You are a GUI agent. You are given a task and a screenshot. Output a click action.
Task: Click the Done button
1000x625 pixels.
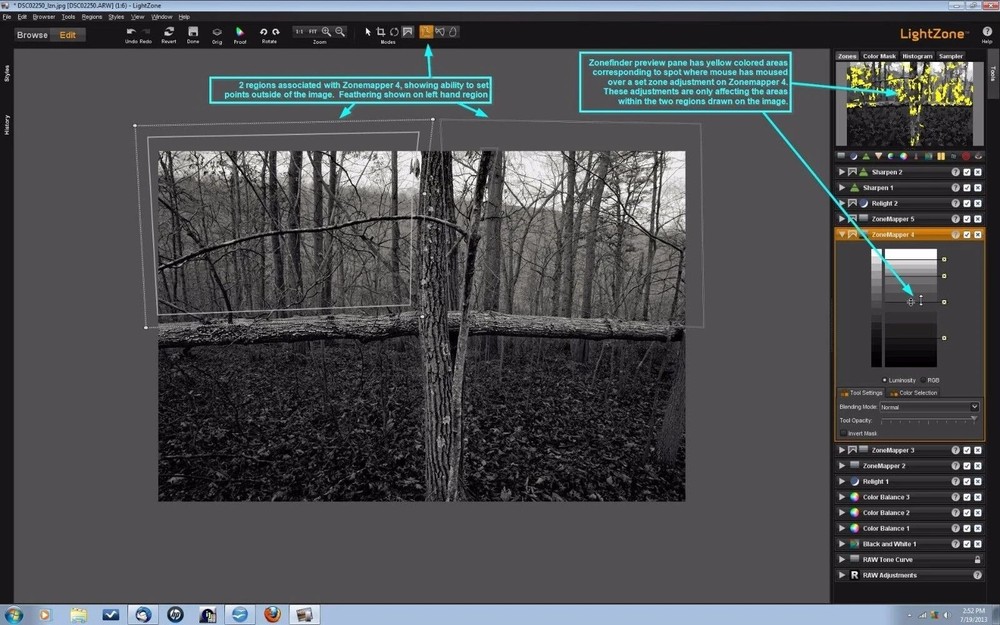pyautogui.click(x=195, y=31)
